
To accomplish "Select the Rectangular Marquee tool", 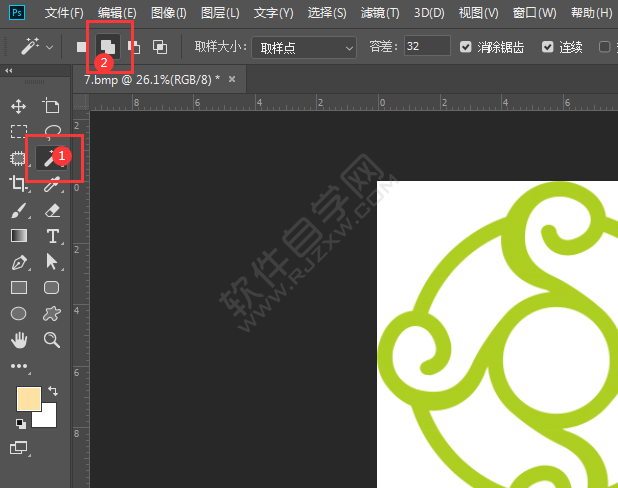I will pyautogui.click(x=19, y=132).
